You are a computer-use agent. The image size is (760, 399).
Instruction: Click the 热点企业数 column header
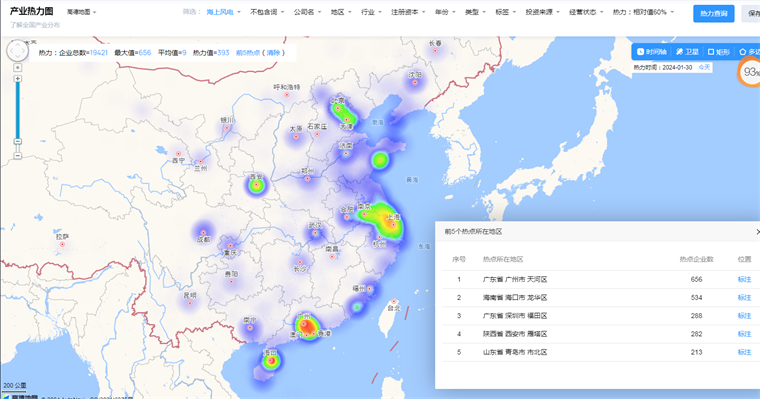point(697,259)
